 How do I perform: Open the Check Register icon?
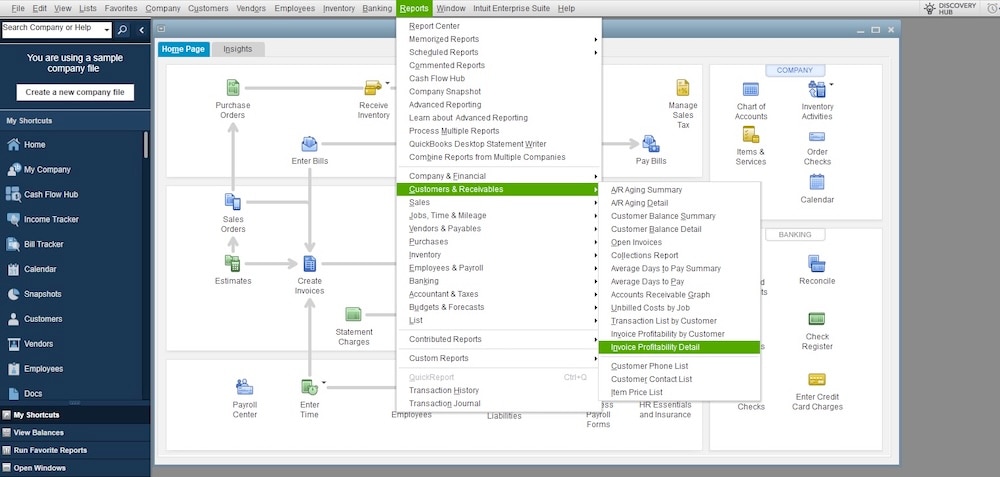click(x=817, y=319)
